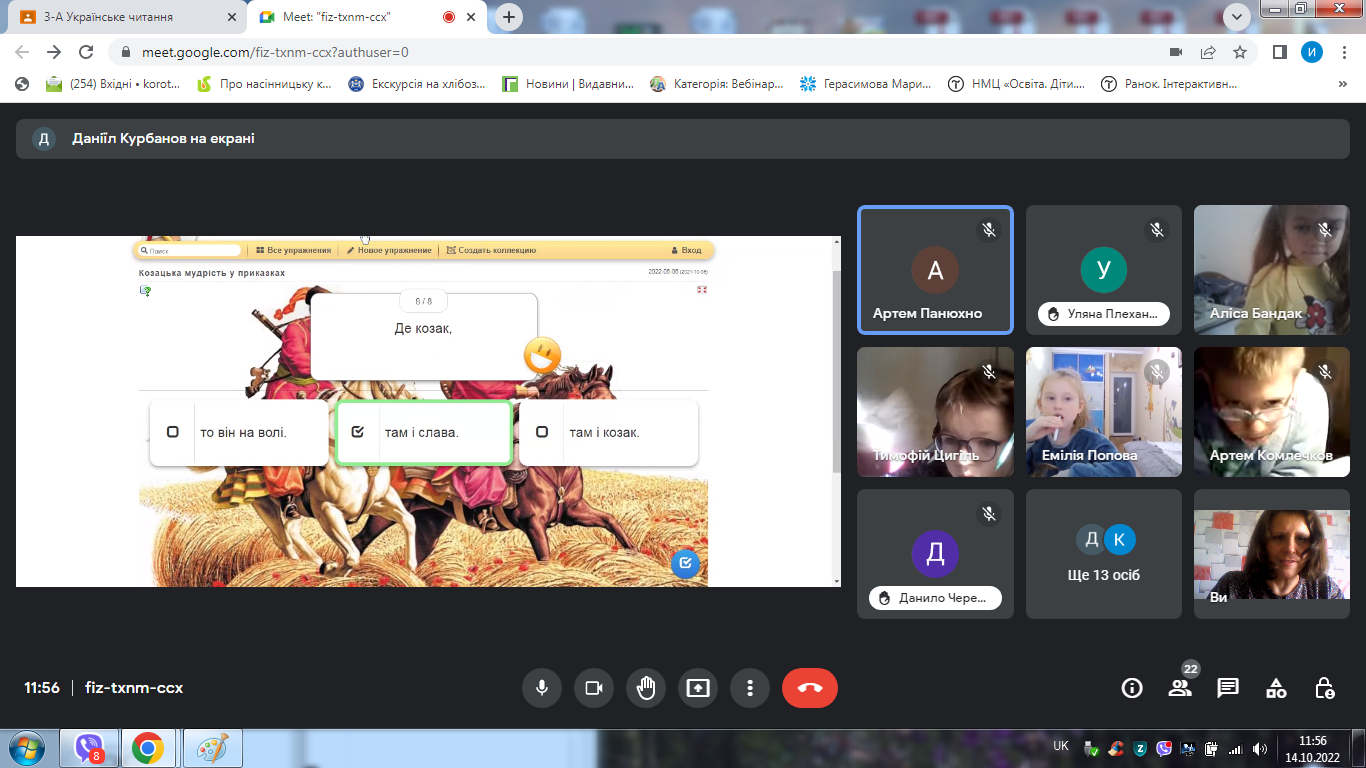Select Артем Комлєчков video tile
This screenshot has height=768, width=1366.
(x=1272, y=411)
